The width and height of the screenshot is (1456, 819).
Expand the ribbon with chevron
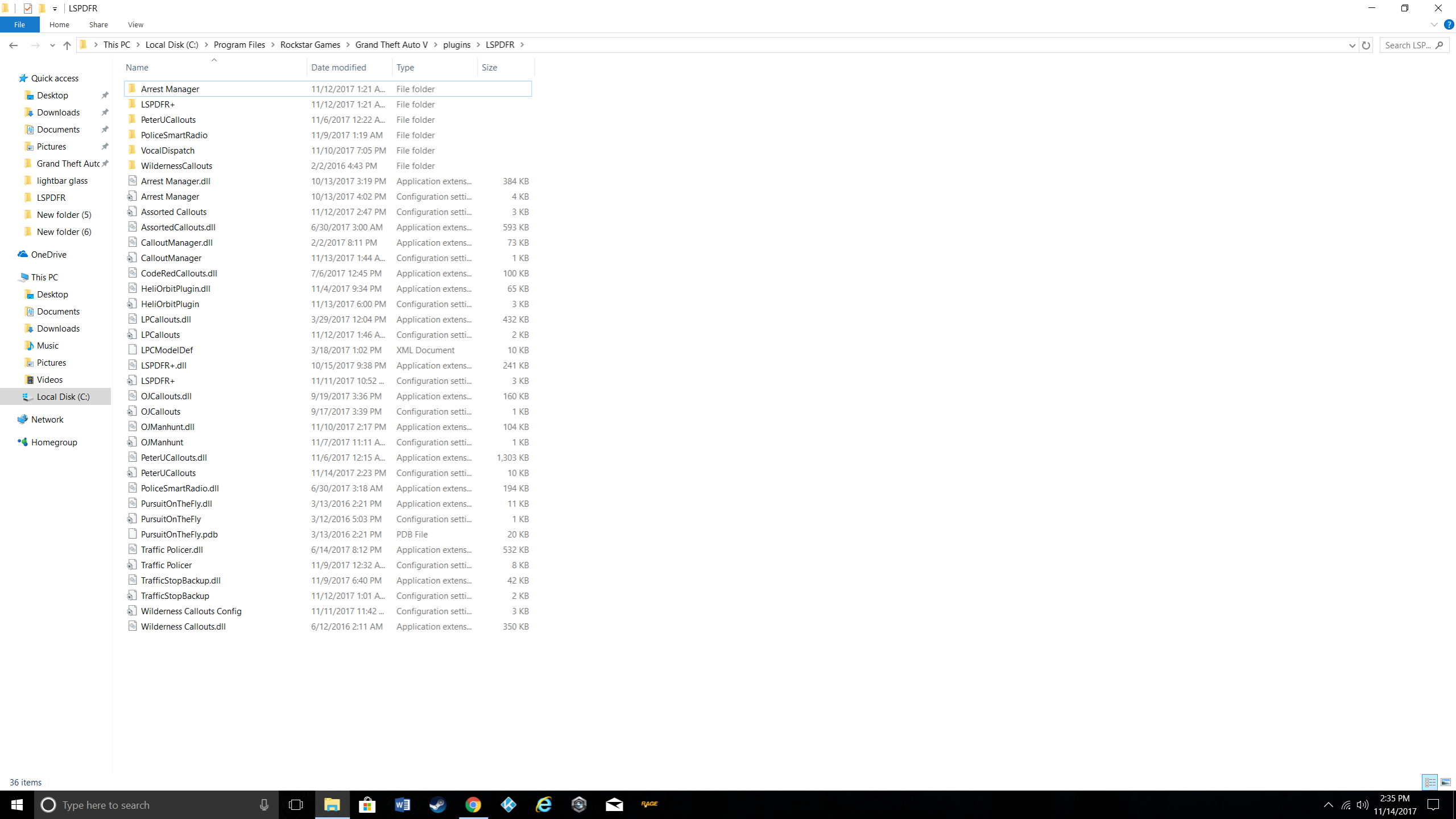[x=1434, y=24]
